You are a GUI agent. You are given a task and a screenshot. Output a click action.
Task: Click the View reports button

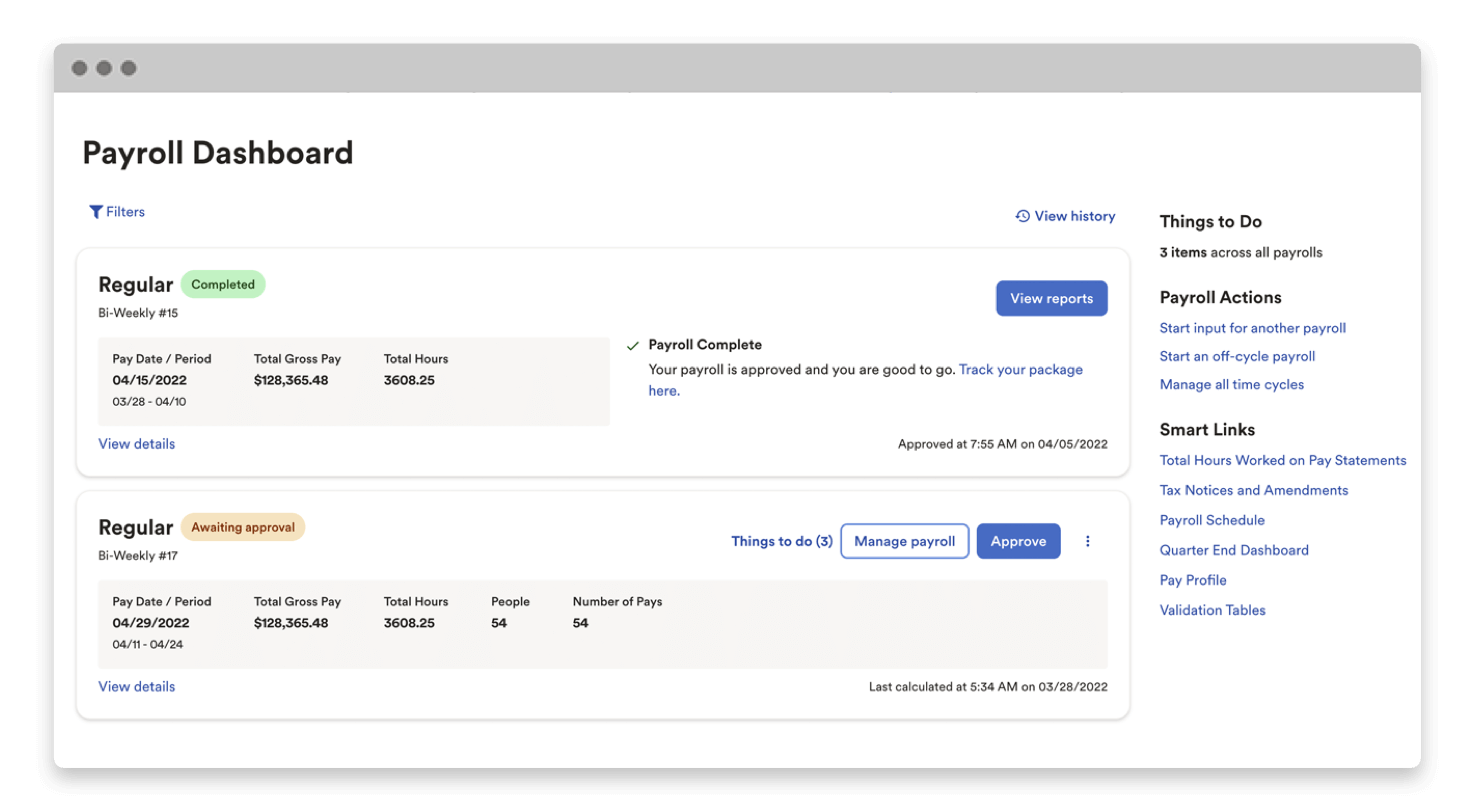[1051, 297]
